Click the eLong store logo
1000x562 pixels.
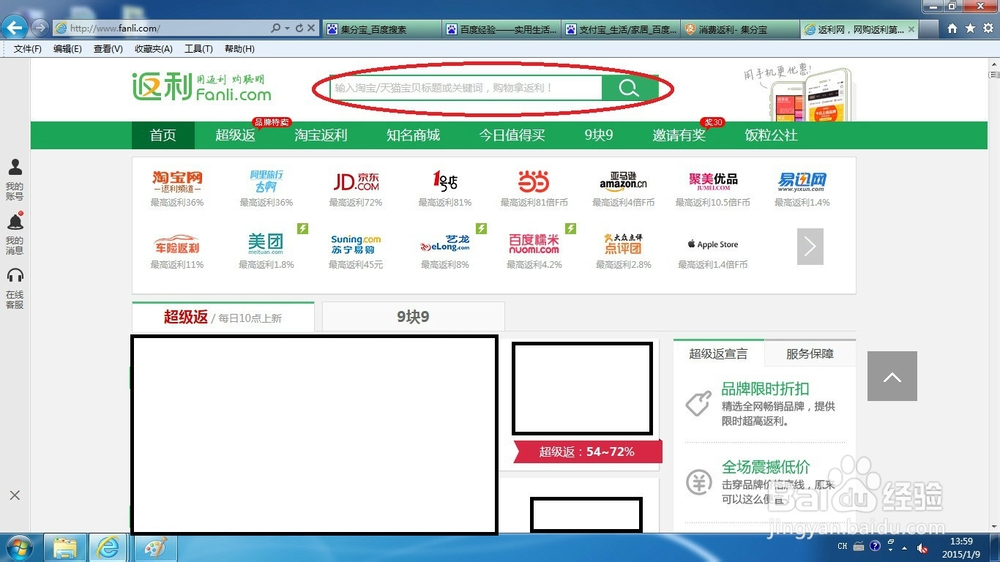pyautogui.click(x=445, y=243)
